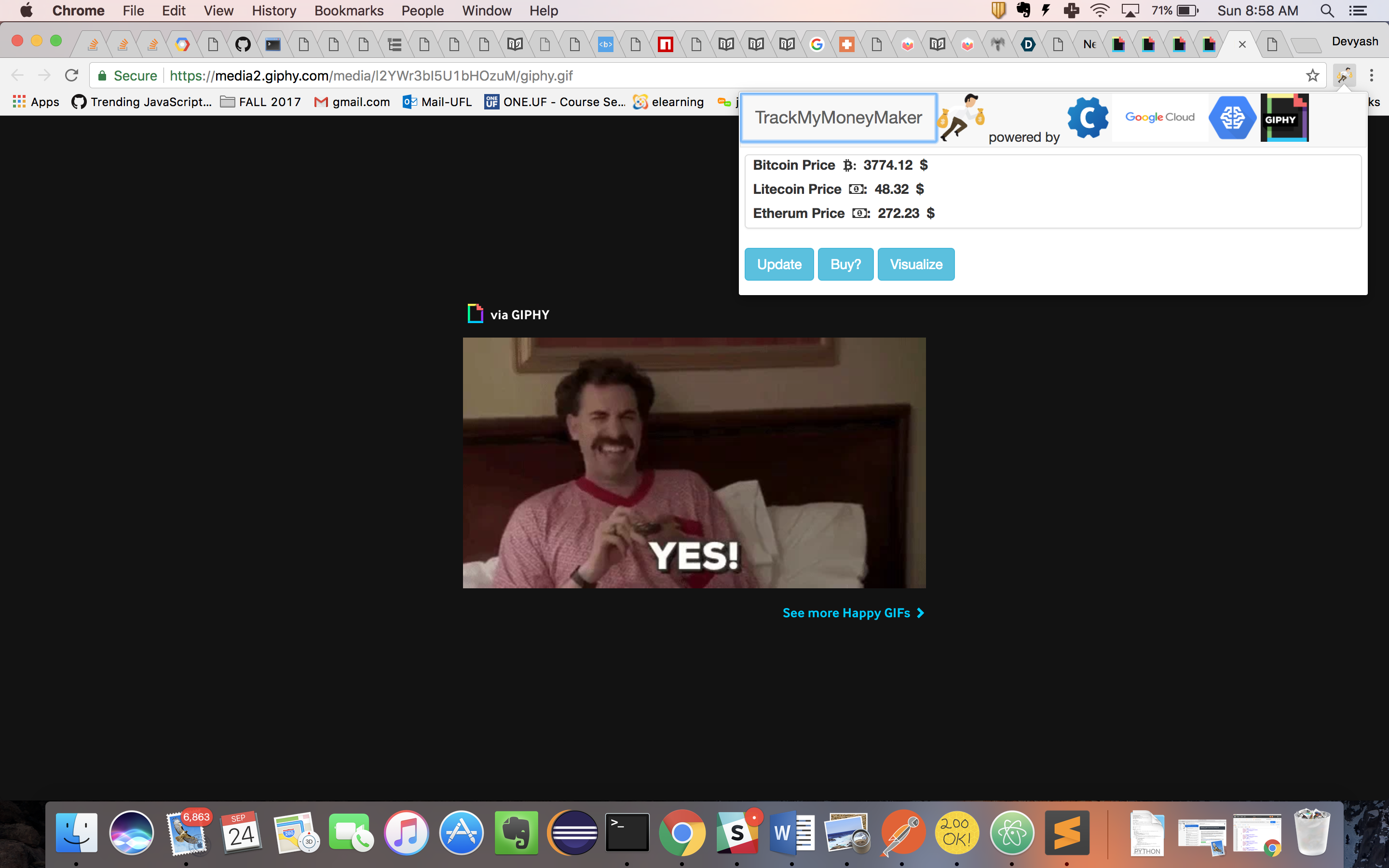Click the GIPHY logo in extension popup
This screenshot has height=868, width=1389.
[1284, 118]
